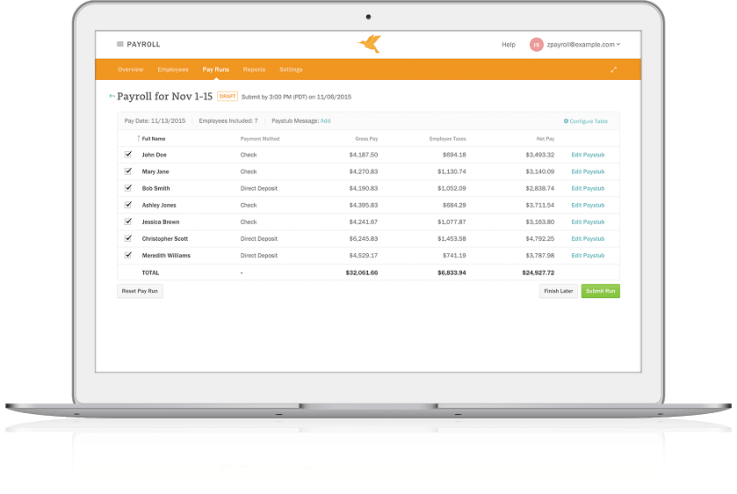
Task: Open the zpayroll@example.com account dropdown
Action: point(583,45)
